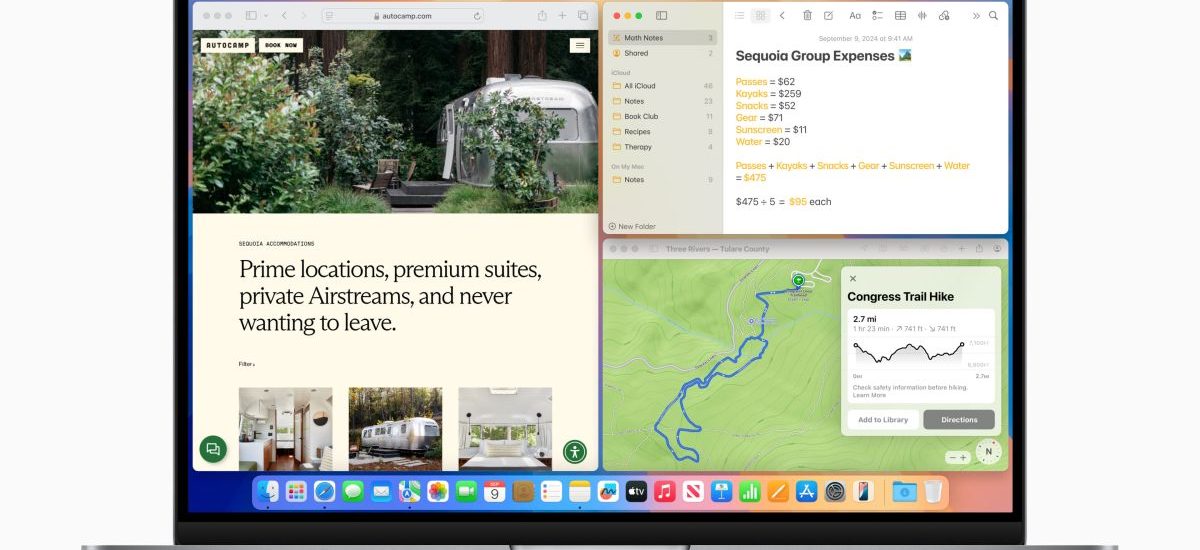Add a checklist in Notes toolbar
The width and height of the screenshot is (1200, 550).
877,16
